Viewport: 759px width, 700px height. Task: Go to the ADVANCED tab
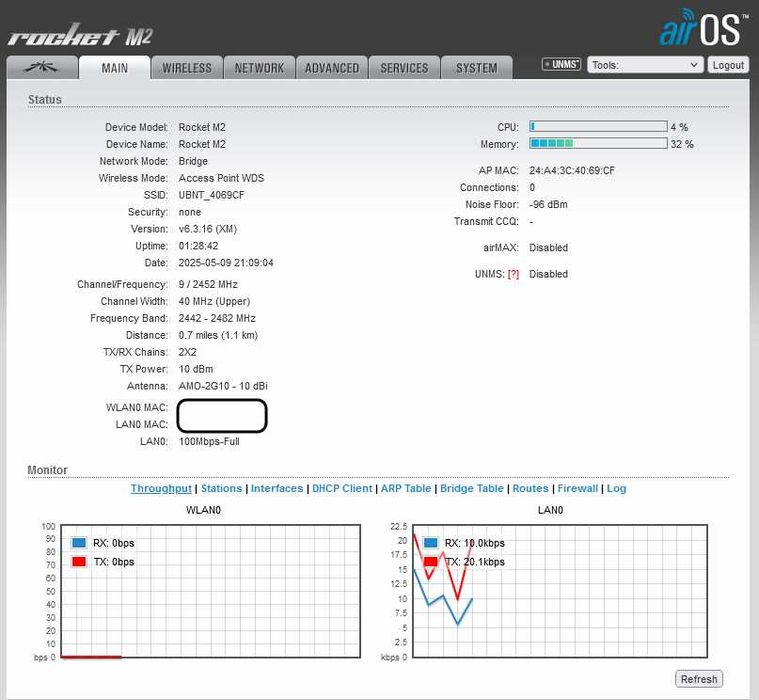click(332, 68)
